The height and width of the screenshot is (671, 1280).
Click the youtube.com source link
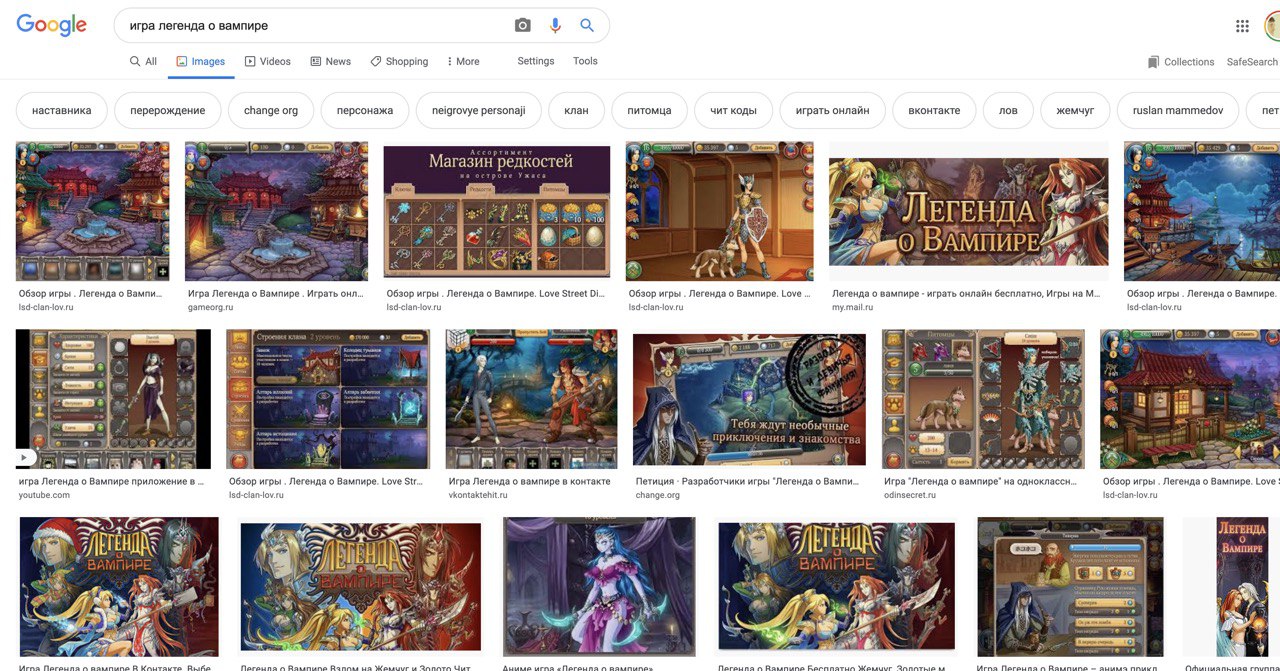point(44,495)
